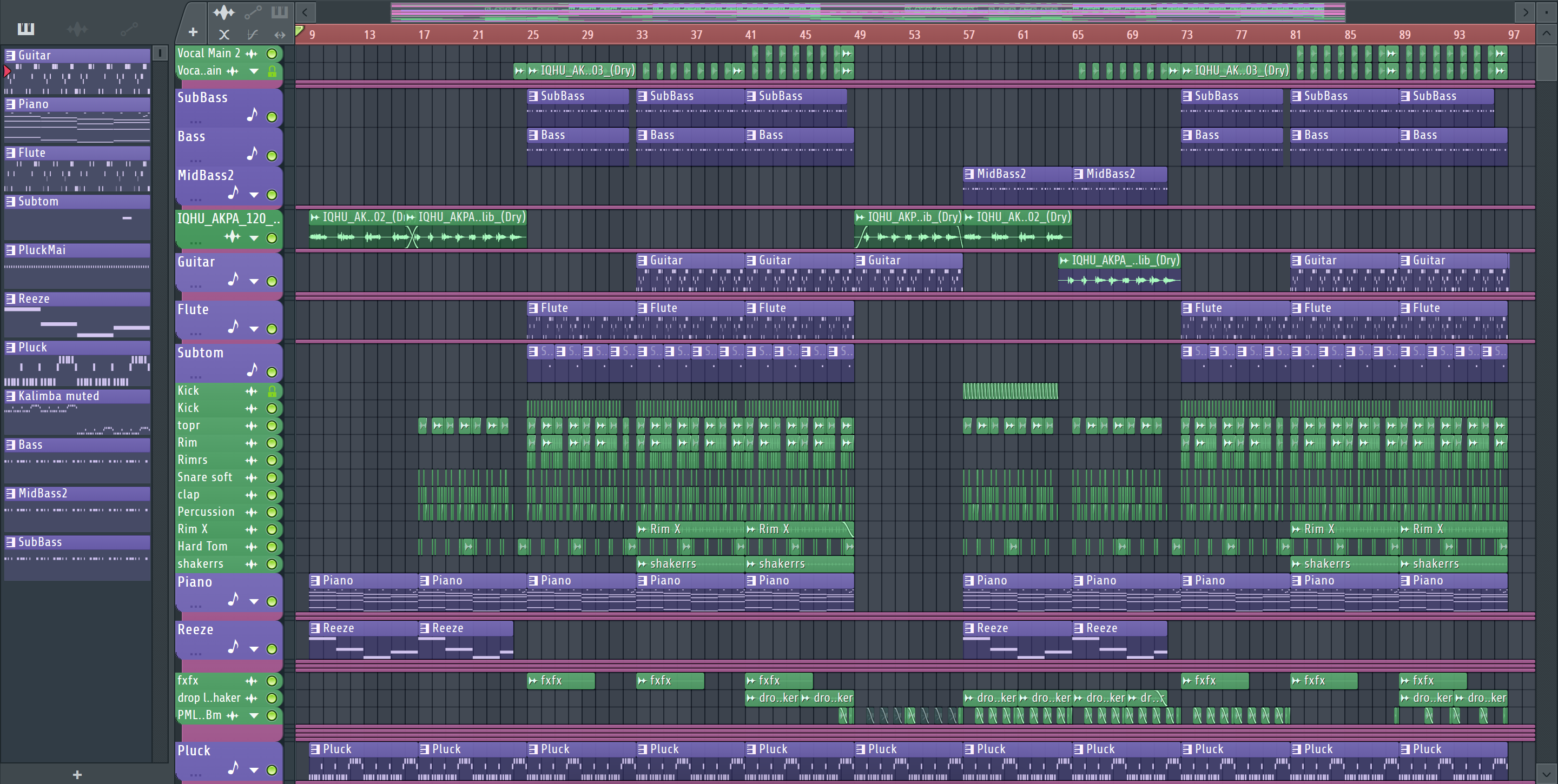Click the audio clip filter icon in picker
The image size is (1558, 784).
[x=77, y=29]
